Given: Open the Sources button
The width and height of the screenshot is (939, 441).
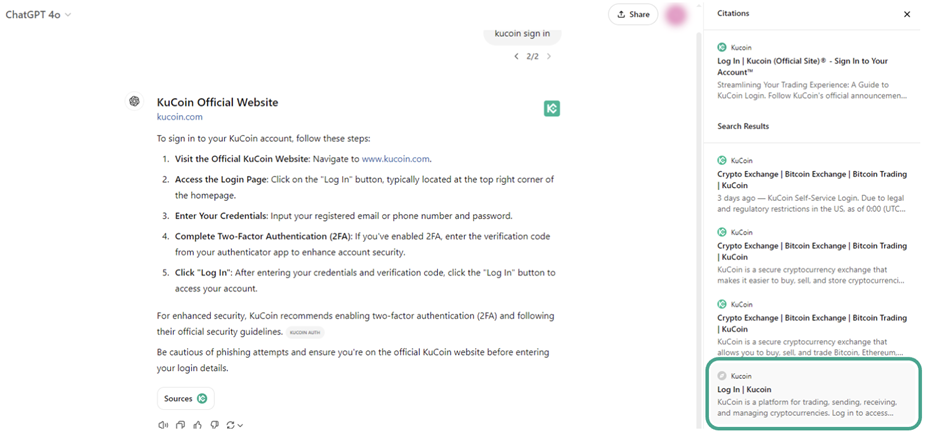Looking at the screenshot, I should coord(186,398).
